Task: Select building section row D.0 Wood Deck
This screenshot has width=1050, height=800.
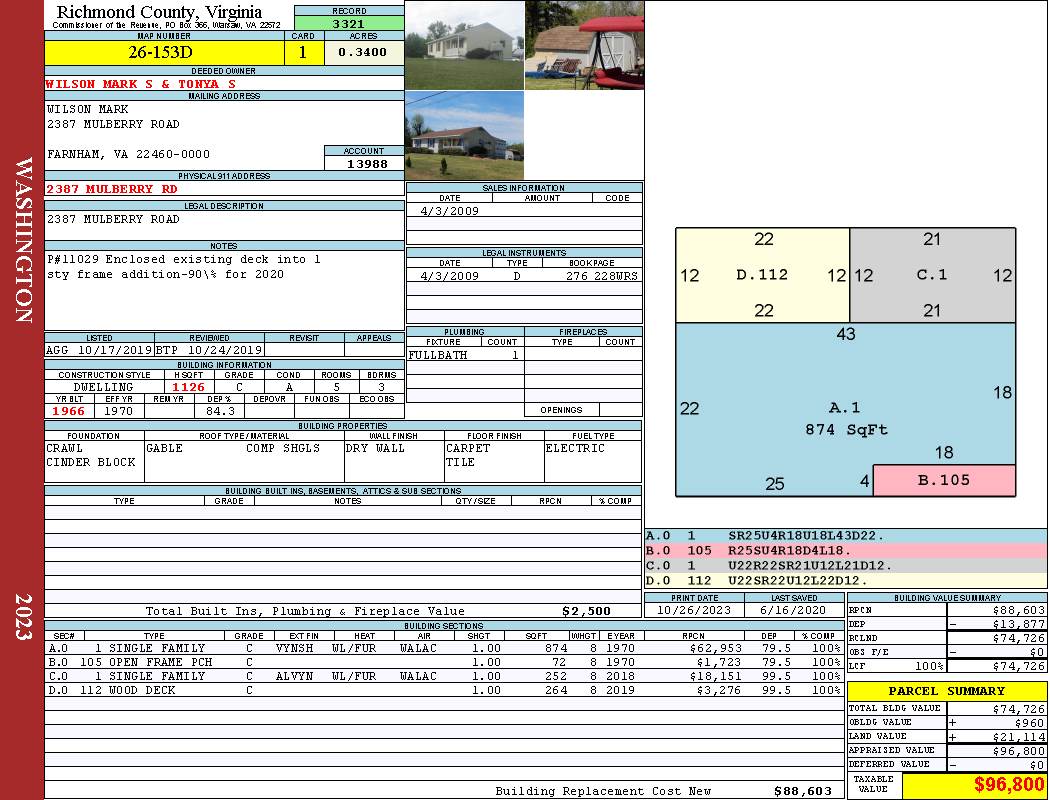Action: (444, 690)
